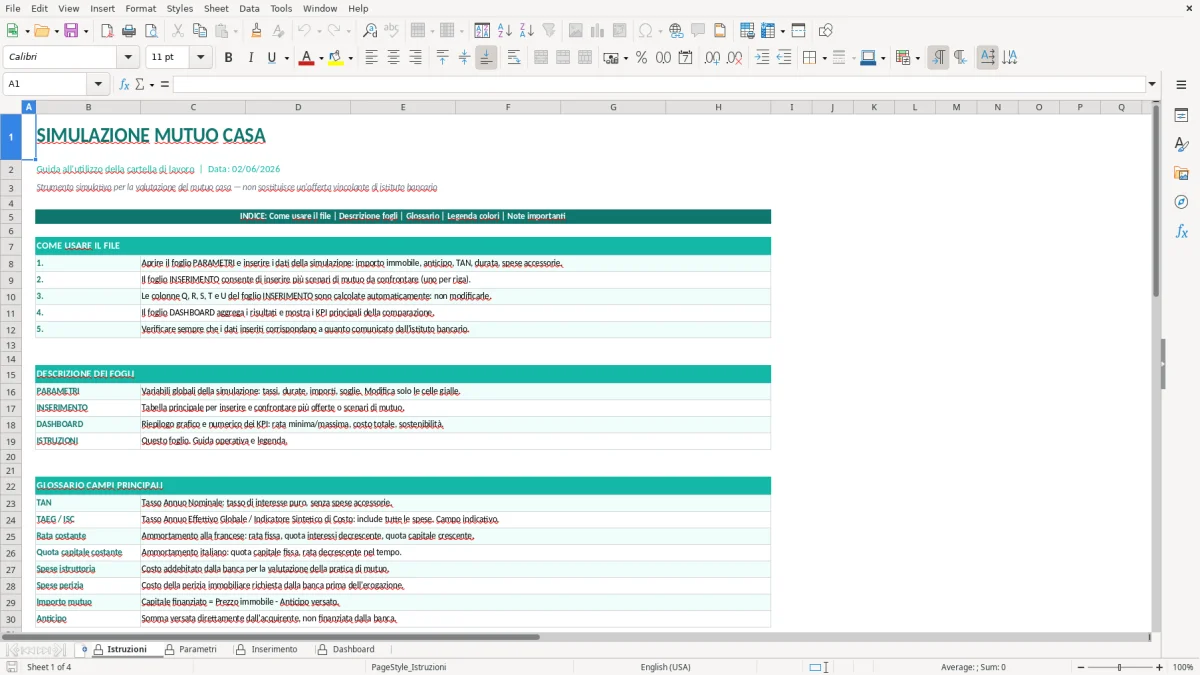This screenshot has width=1200, height=675.
Task: Click the Increase Indent icon
Action: tap(762, 58)
